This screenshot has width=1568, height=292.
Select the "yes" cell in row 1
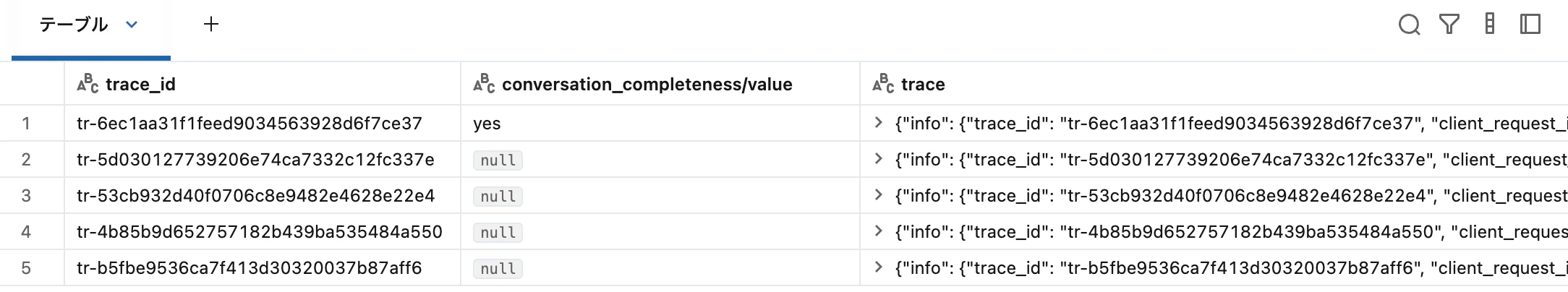click(x=487, y=124)
